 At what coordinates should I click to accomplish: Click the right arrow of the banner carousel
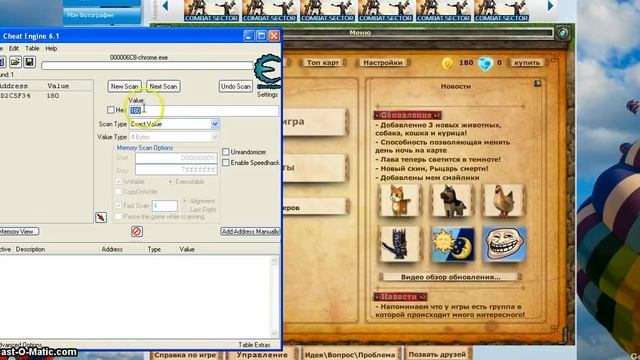(x=550, y=6)
